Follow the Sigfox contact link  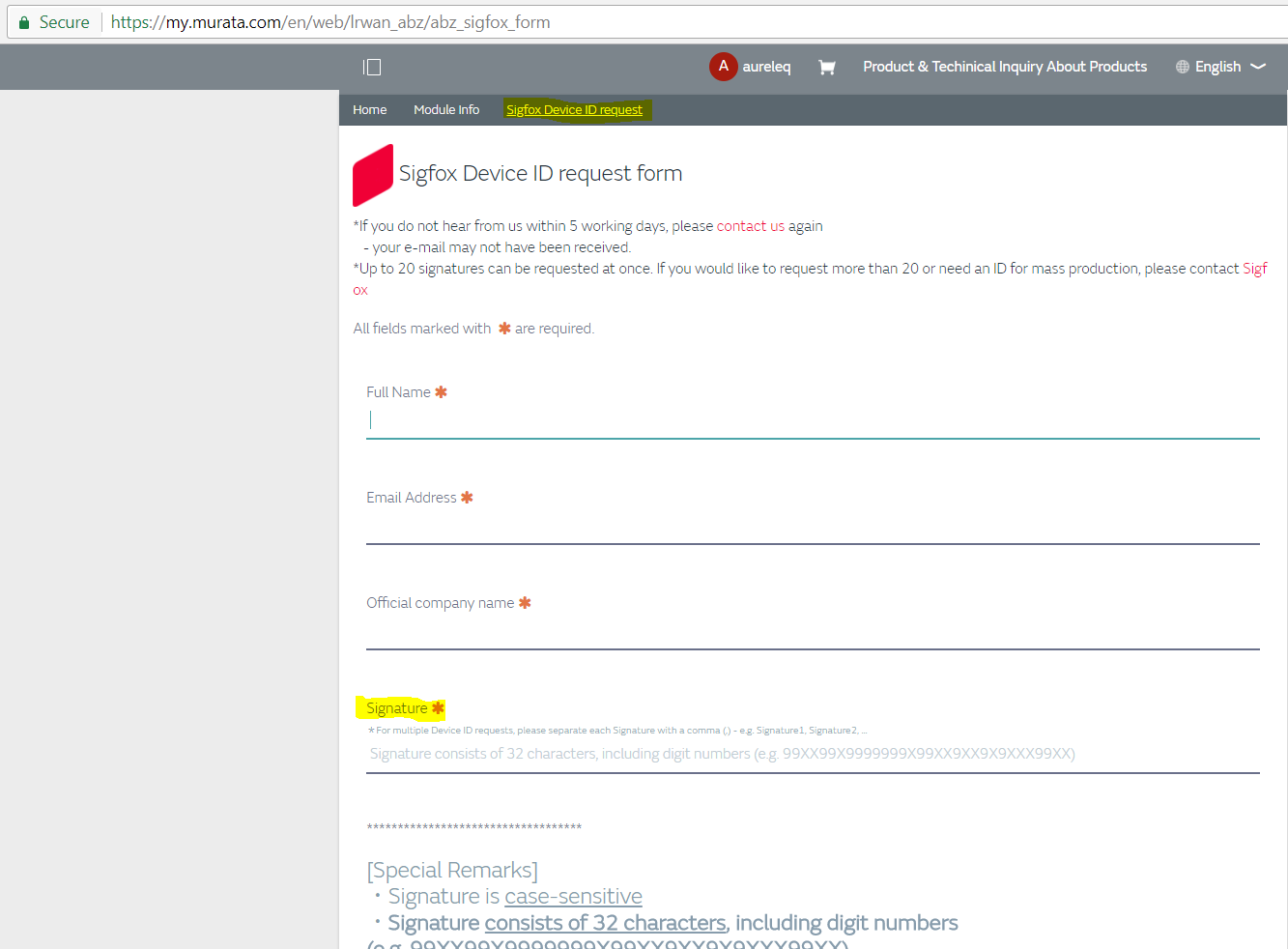(1254, 269)
